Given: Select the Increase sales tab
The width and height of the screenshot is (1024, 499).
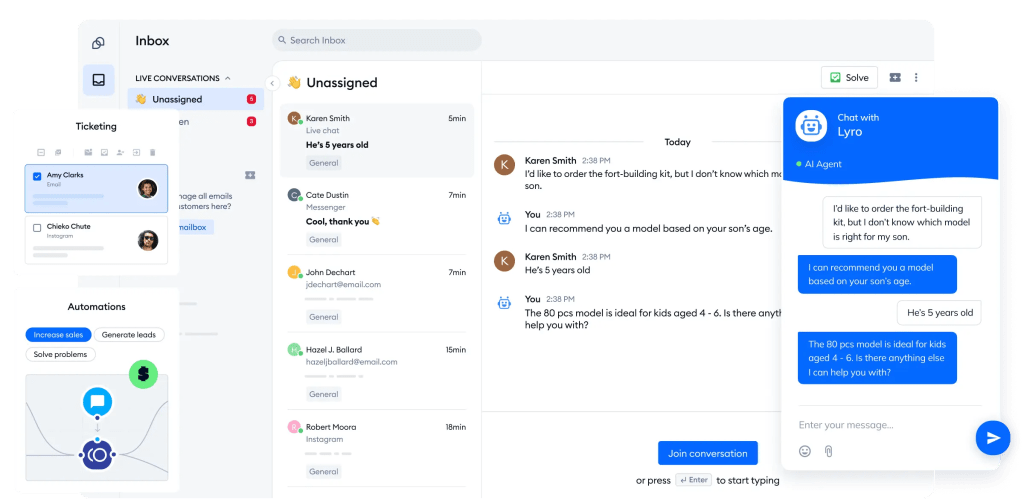Looking at the screenshot, I should [x=59, y=334].
